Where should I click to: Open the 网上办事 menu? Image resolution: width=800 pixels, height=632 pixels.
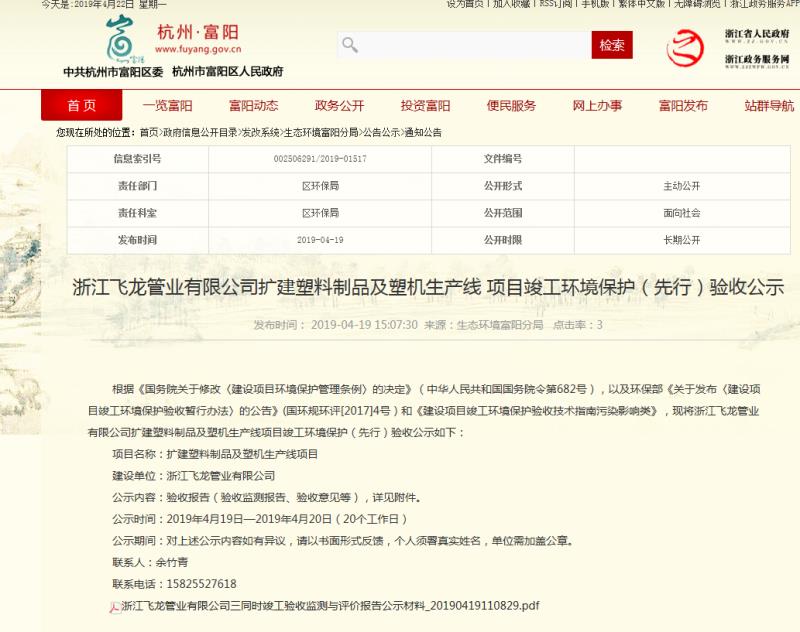click(x=597, y=106)
